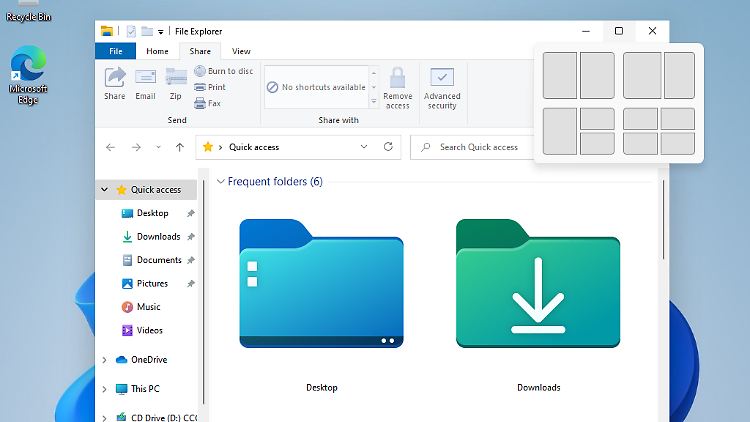This screenshot has width=750, height=422.
Task: Expand the OneDrive tree node
Action: point(105,360)
